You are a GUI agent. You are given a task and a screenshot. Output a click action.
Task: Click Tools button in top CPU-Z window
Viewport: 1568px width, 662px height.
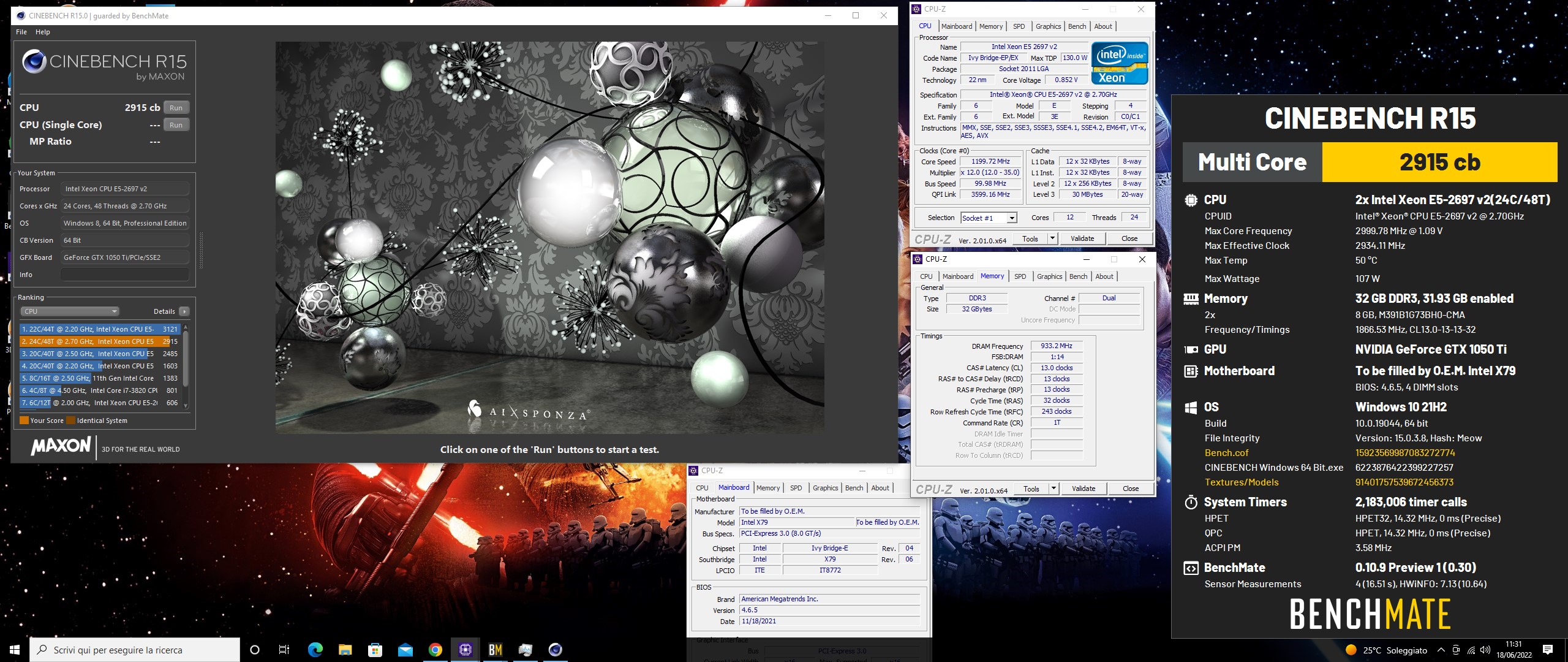(x=1030, y=238)
